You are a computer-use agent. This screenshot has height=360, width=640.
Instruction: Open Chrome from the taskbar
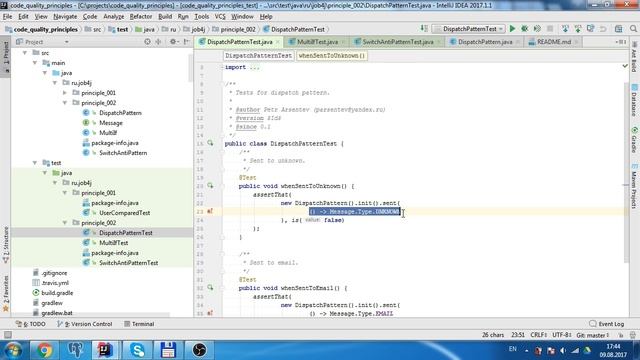tap(44, 350)
